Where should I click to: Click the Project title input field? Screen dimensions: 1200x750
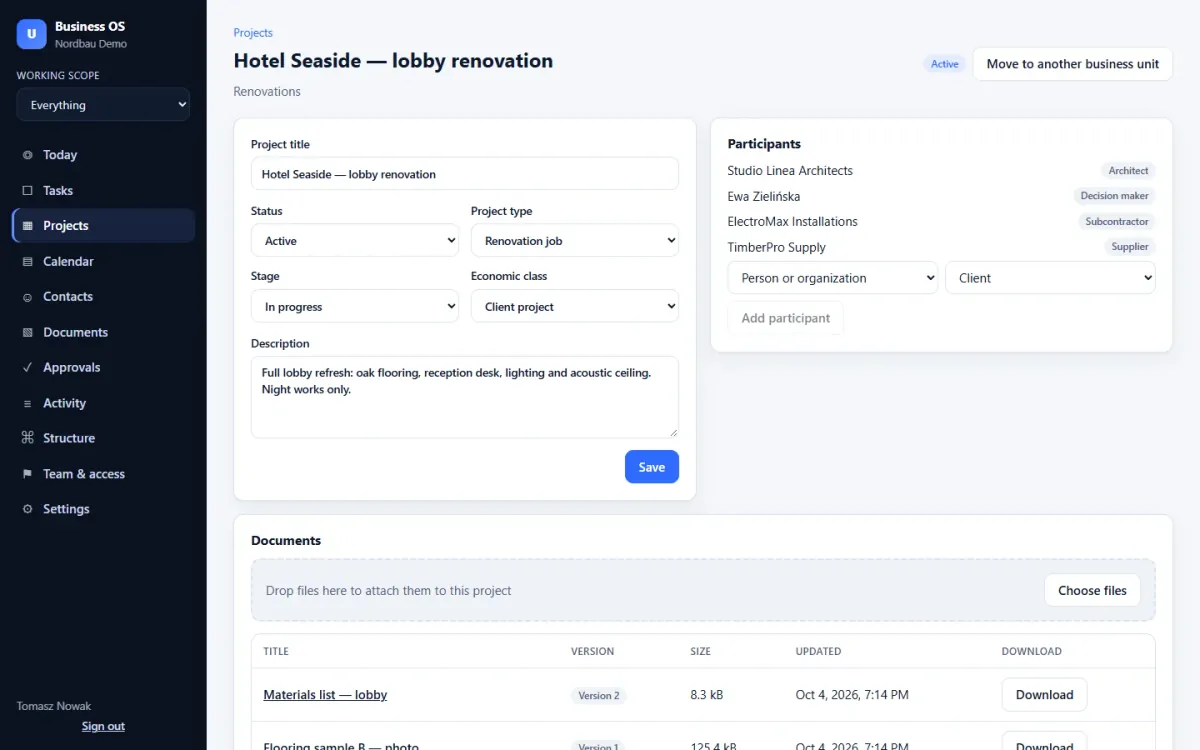[x=465, y=174]
